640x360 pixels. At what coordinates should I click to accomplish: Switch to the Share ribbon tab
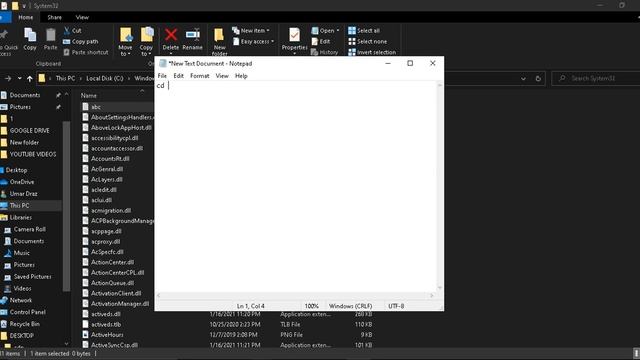pyautogui.click(x=54, y=18)
